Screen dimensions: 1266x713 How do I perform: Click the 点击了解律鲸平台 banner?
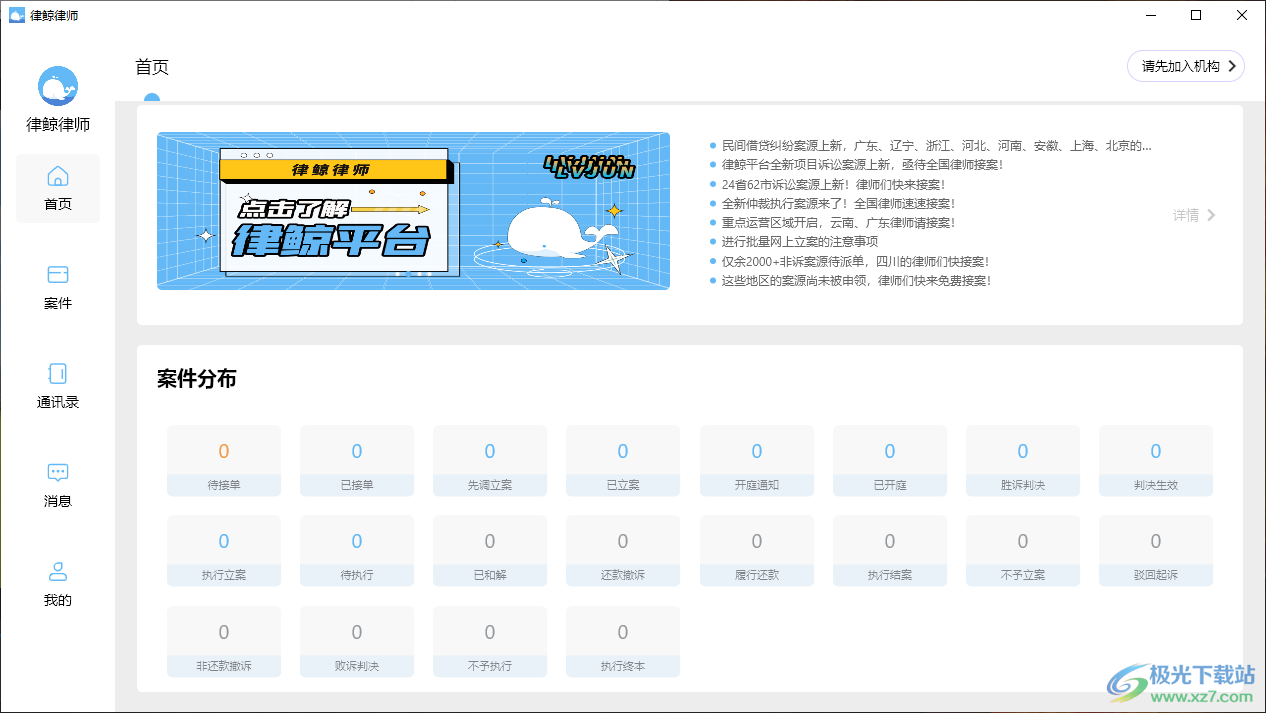coord(413,210)
